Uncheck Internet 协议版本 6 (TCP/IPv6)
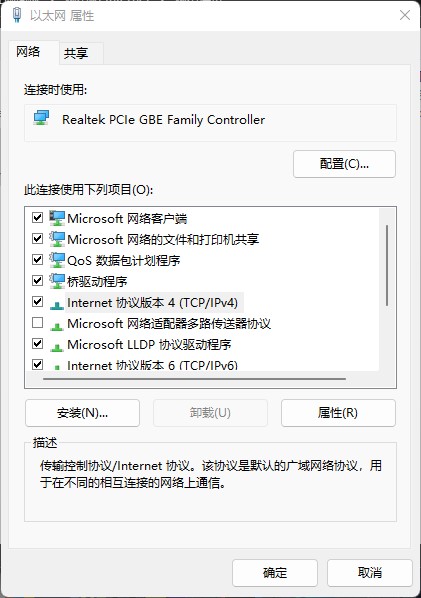Image resolution: width=421 pixels, height=598 pixels. point(37,364)
